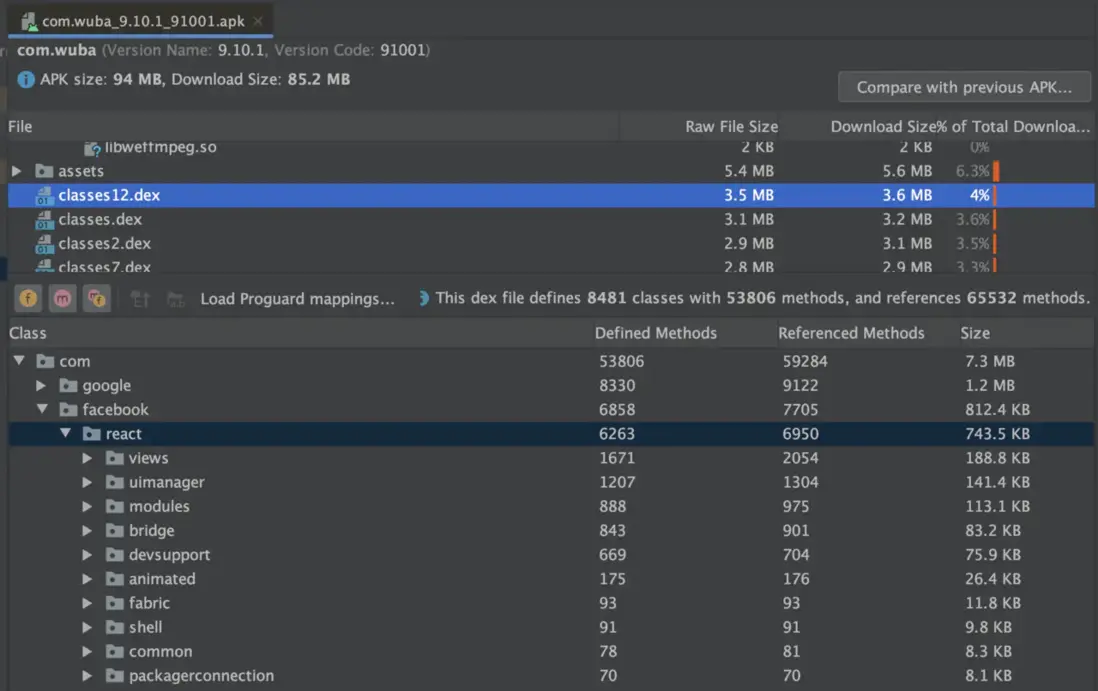Click the deobfuscate names toolbar icon
The height and width of the screenshot is (691, 1098).
point(176,298)
